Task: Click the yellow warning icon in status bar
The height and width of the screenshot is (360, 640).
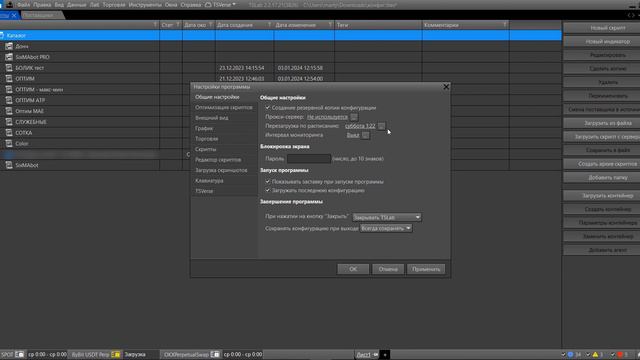Action: 595,354
